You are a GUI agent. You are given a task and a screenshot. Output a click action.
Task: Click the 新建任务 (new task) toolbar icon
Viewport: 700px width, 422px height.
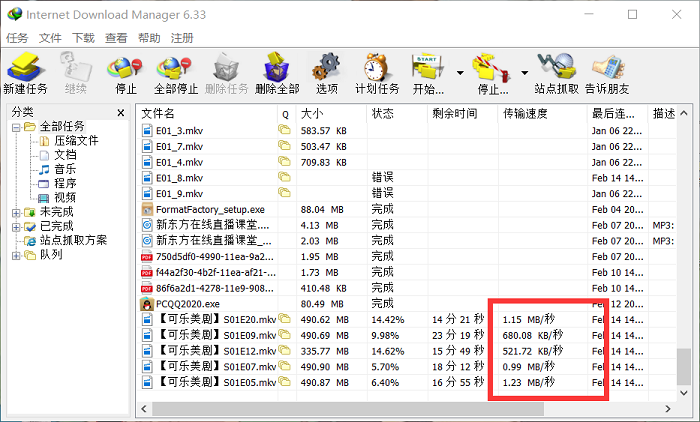point(25,67)
